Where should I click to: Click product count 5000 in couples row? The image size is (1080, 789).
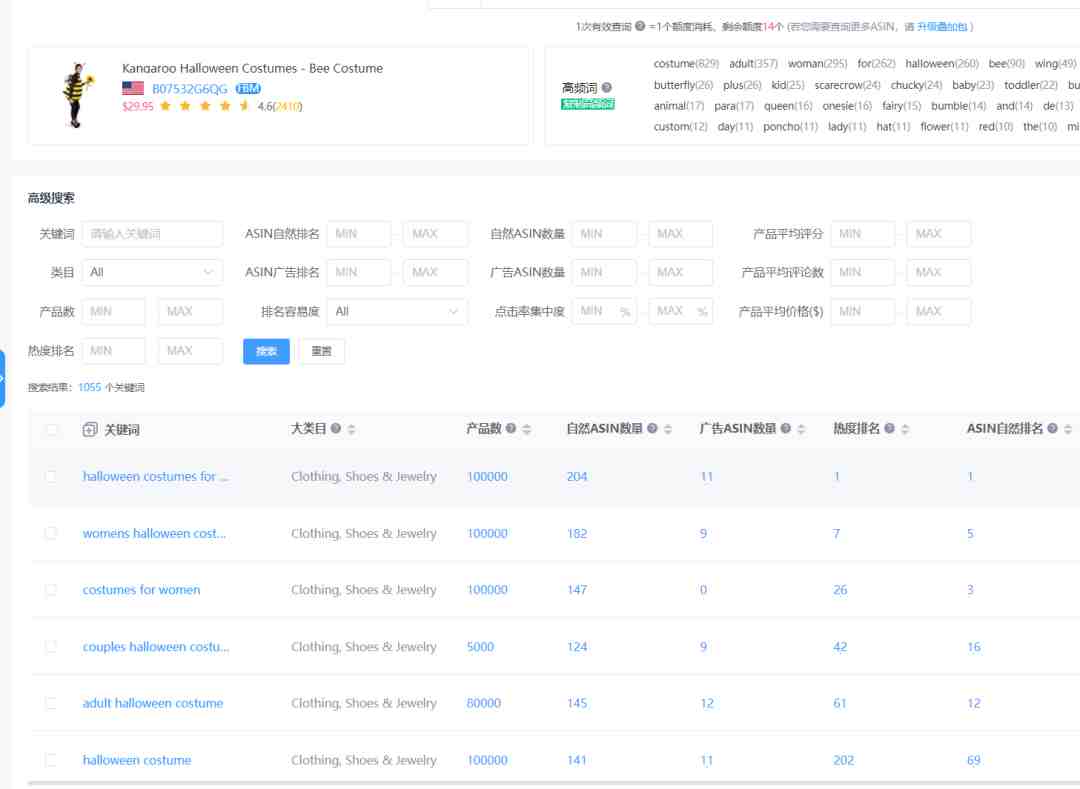pos(480,646)
